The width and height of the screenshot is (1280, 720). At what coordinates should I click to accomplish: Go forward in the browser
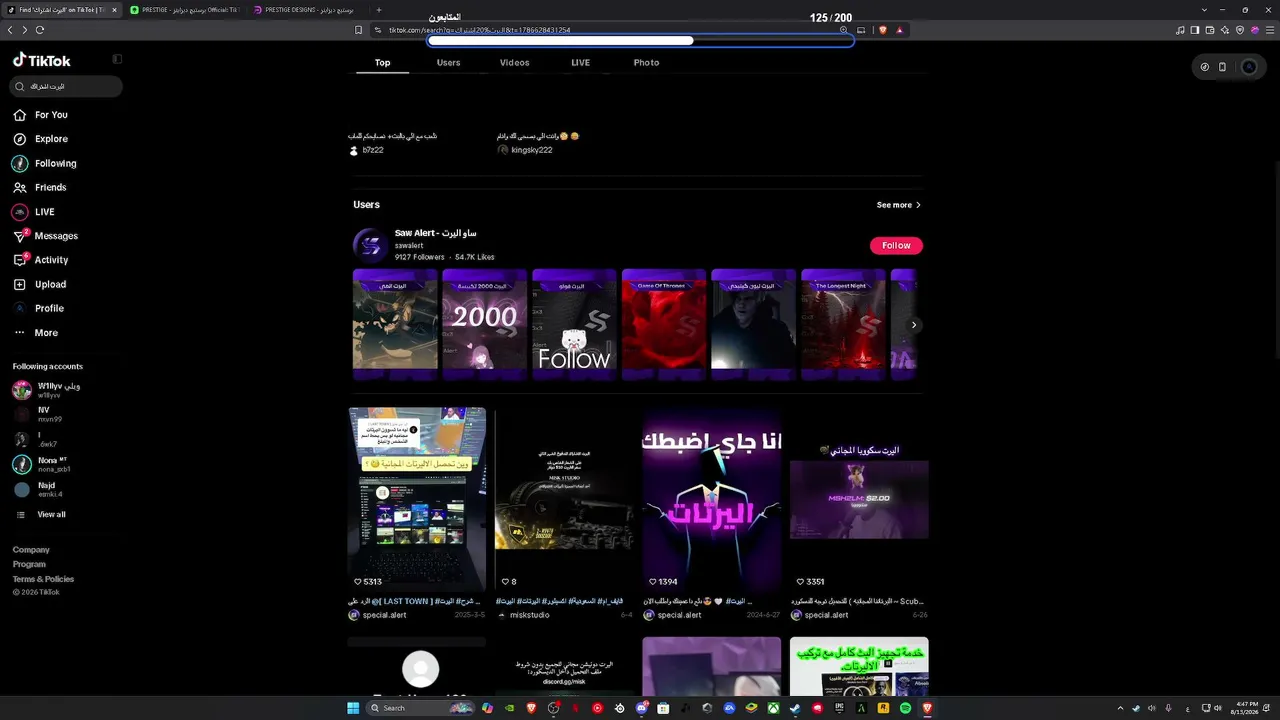pyautogui.click(x=25, y=30)
